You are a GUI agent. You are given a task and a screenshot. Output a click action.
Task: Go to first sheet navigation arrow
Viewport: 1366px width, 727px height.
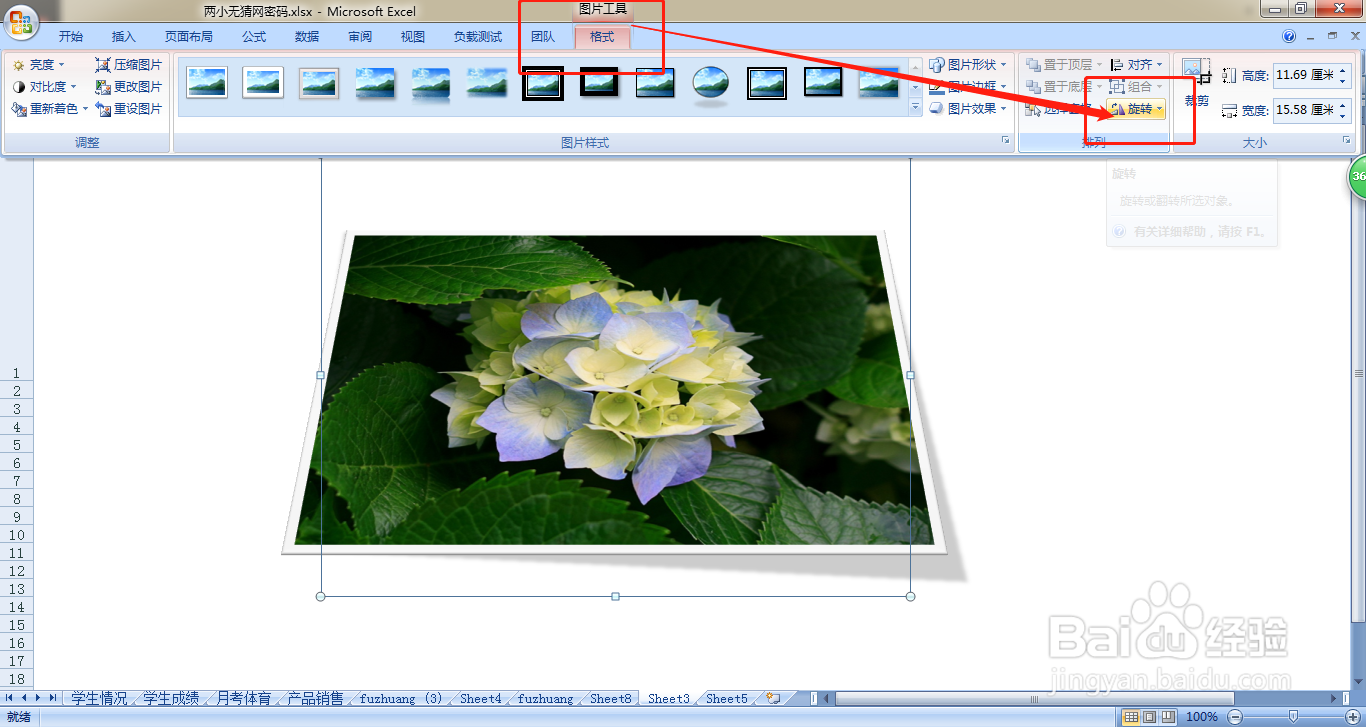tap(10, 698)
